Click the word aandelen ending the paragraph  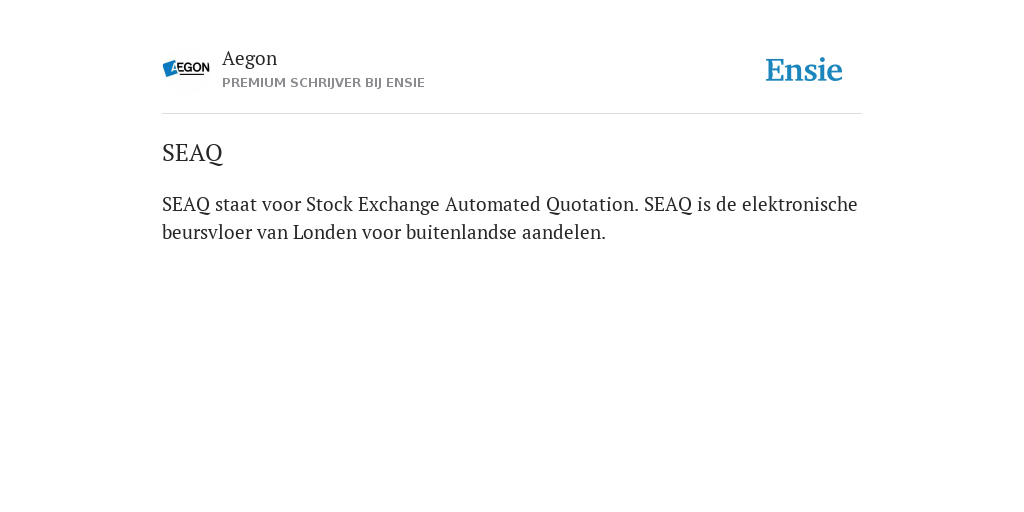[x=562, y=232]
